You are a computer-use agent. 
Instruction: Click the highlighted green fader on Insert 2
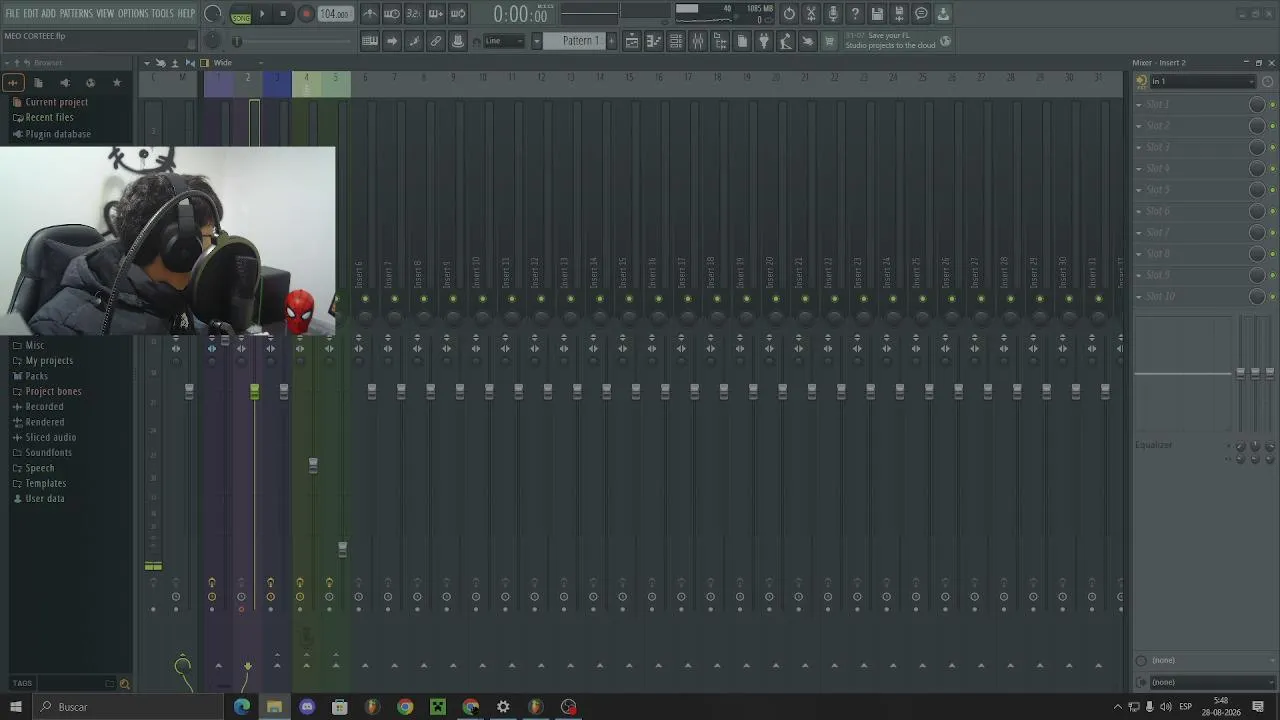pos(255,392)
